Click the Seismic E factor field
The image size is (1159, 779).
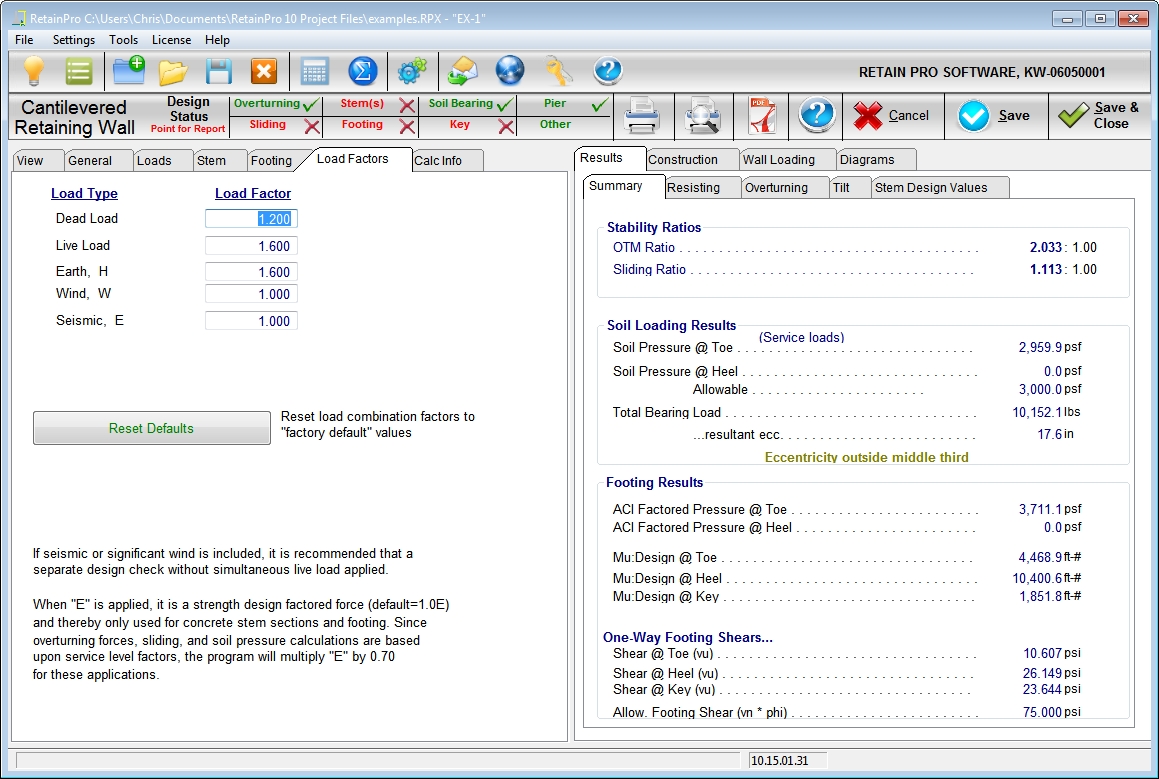[x=251, y=321]
